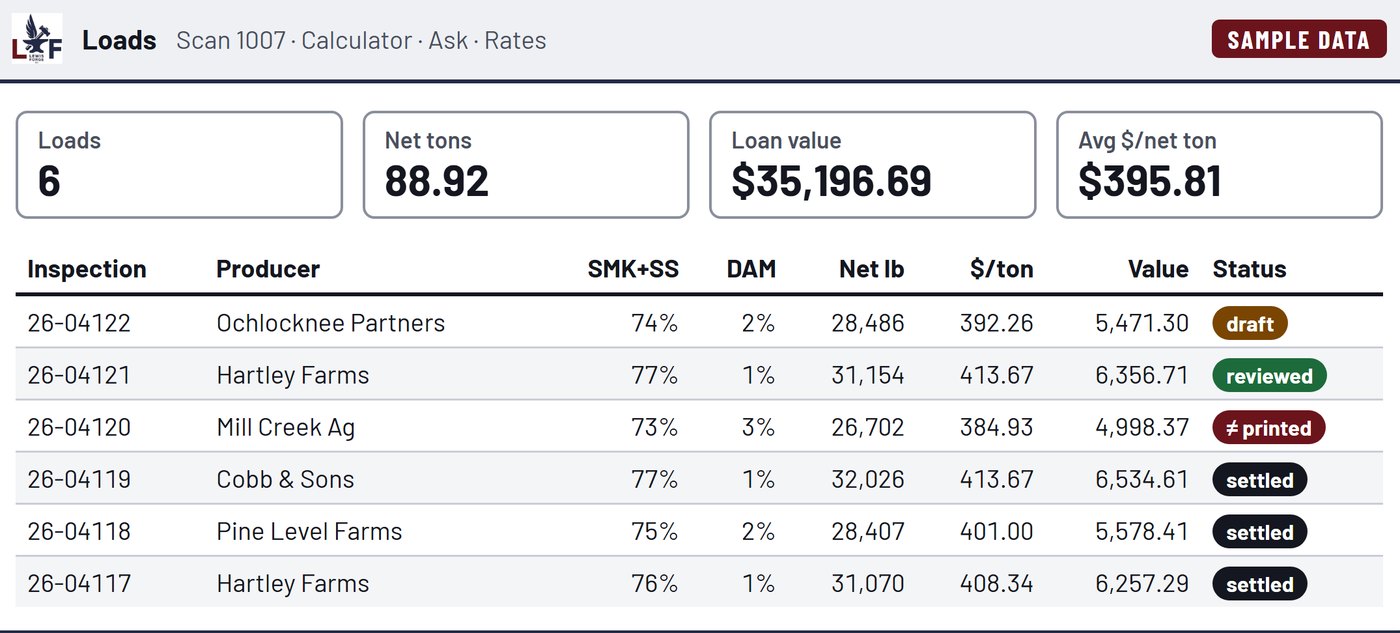
Task: Select the Loads count card
Action: coord(179,165)
